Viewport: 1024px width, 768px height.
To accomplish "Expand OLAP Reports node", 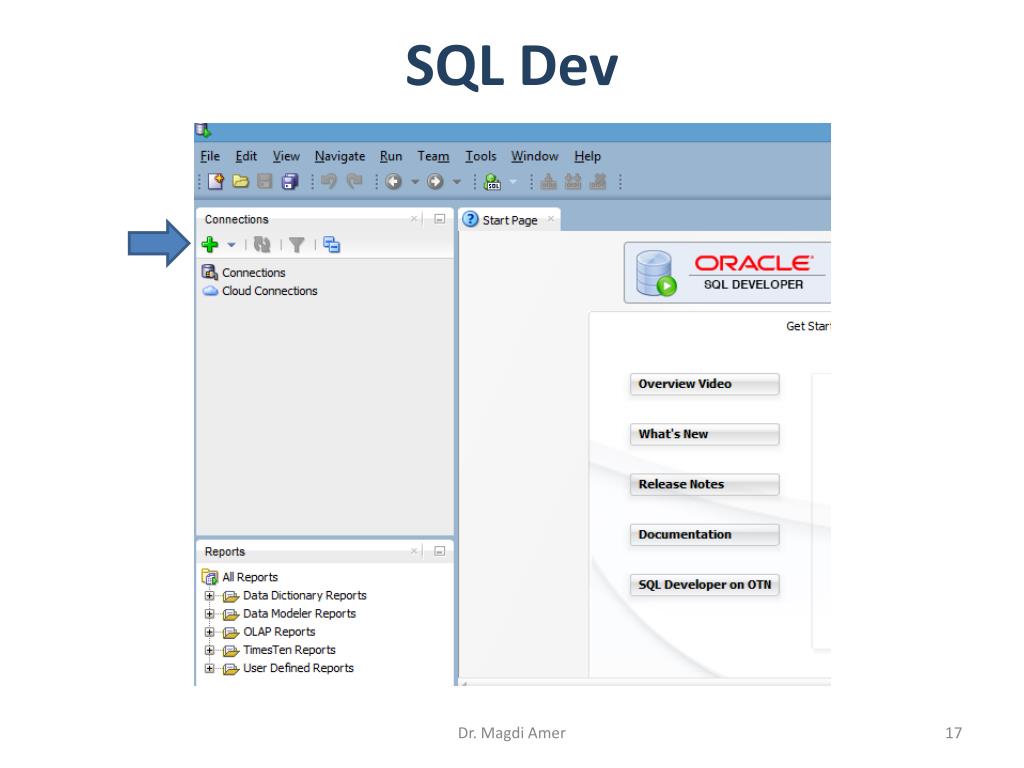I will pyautogui.click(x=210, y=632).
